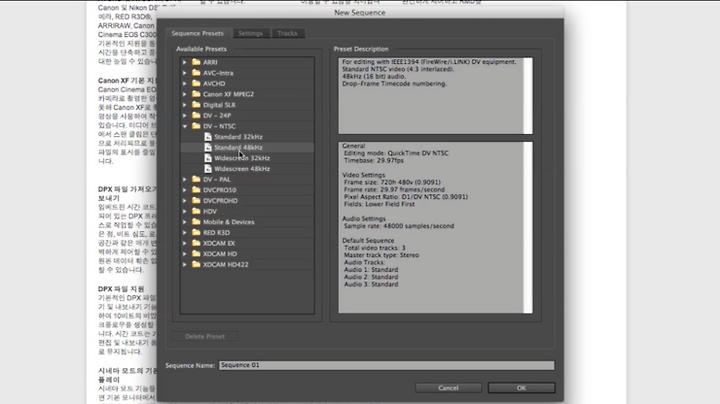The image size is (720, 404).
Task: Click the RED R3D folder icon
Action: tap(196, 232)
